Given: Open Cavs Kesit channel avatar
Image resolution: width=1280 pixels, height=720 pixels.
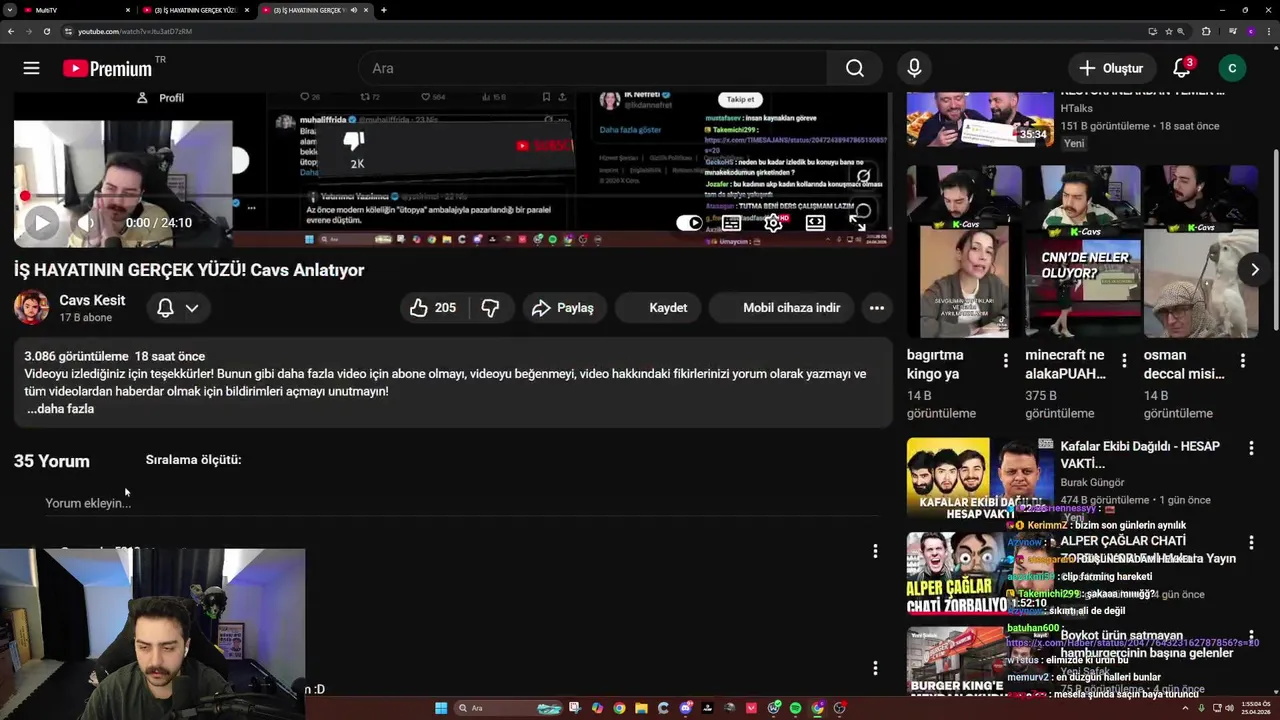Looking at the screenshot, I should (31, 308).
